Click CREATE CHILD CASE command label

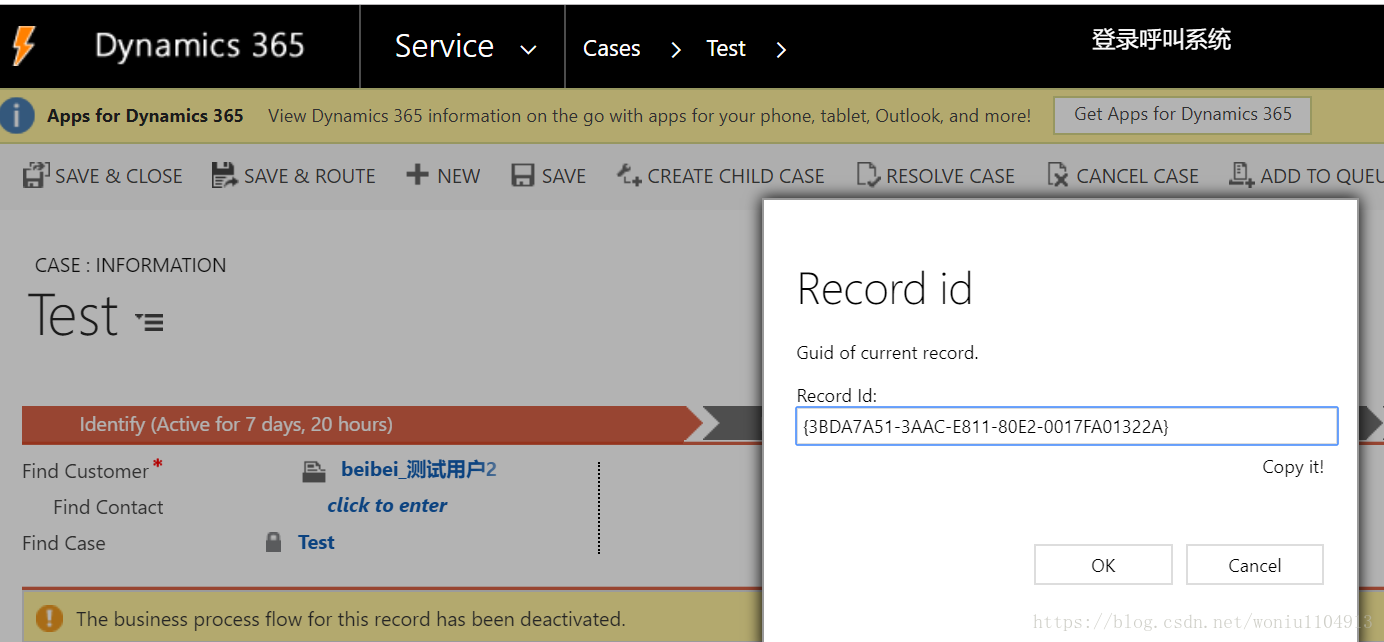coord(736,176)
